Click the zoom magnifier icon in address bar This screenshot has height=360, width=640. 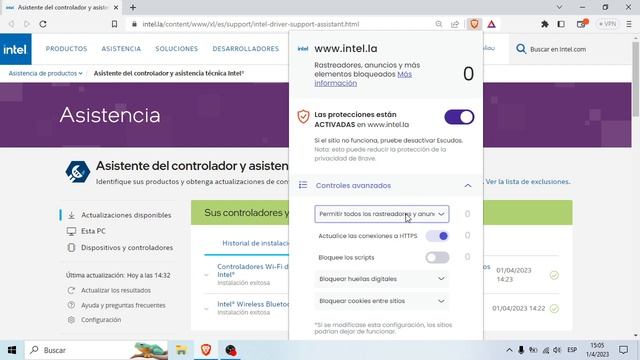tap(439, 24)
